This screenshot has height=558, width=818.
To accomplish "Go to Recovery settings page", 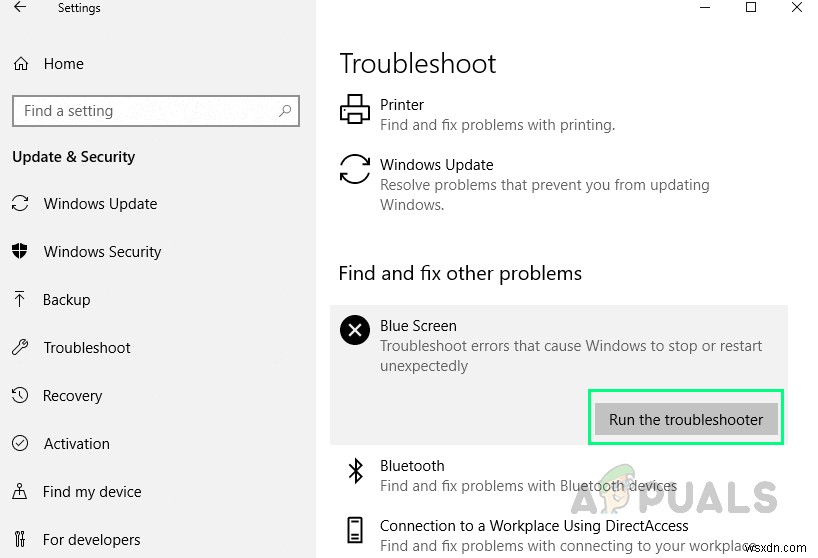I will coord(72,396).
